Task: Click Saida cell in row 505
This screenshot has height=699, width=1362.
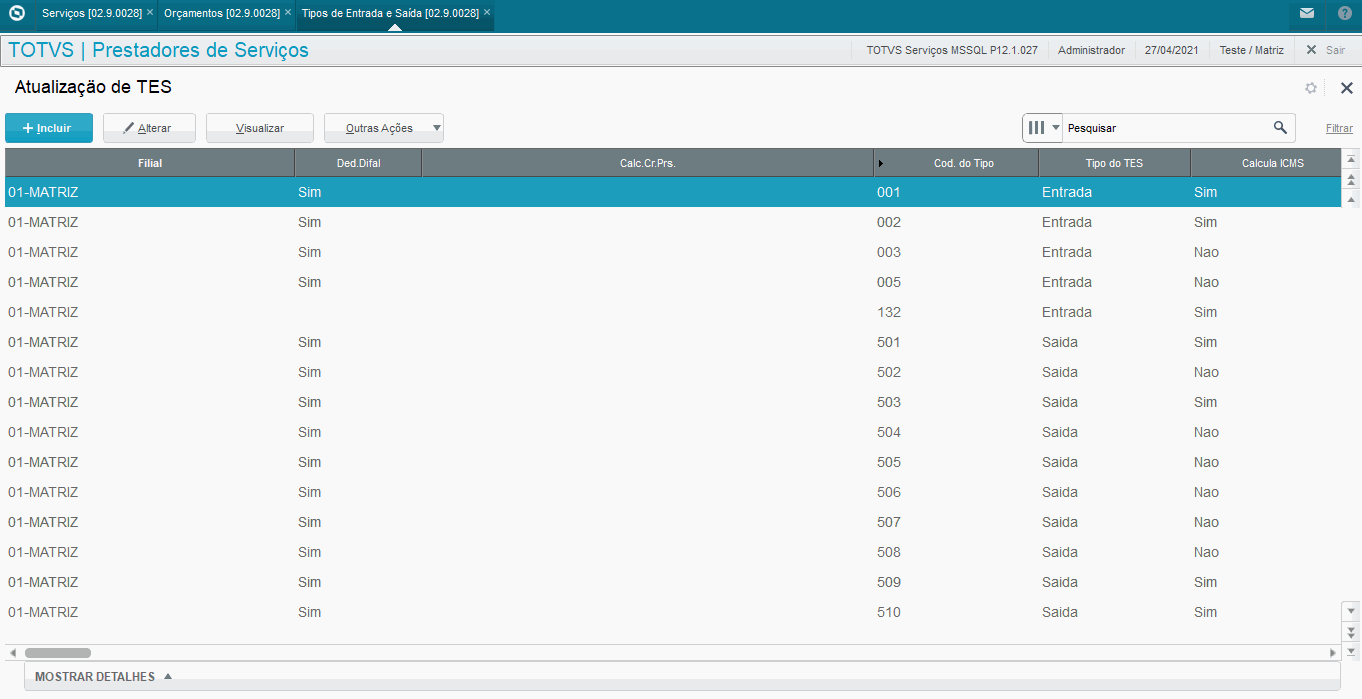Action: (1060, 462)
